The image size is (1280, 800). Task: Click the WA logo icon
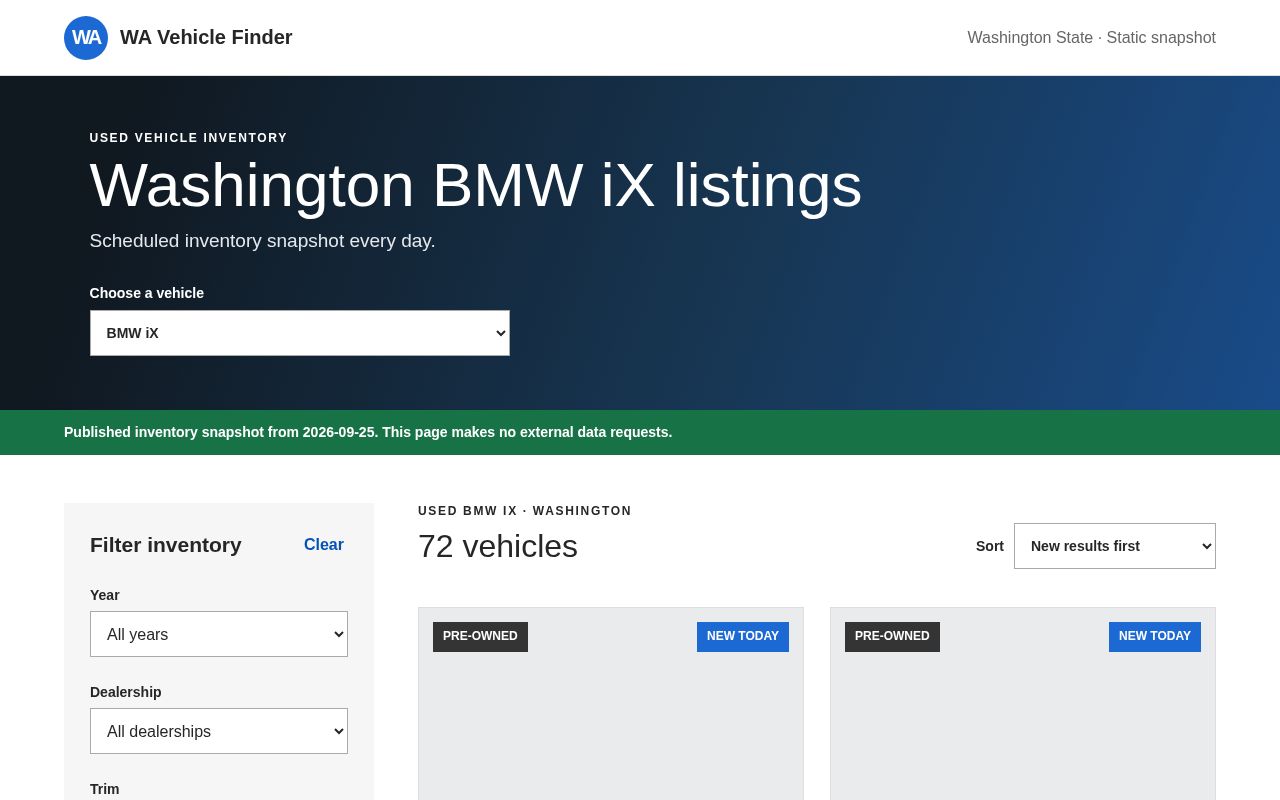pyautogui.click(x=86, y=38)
